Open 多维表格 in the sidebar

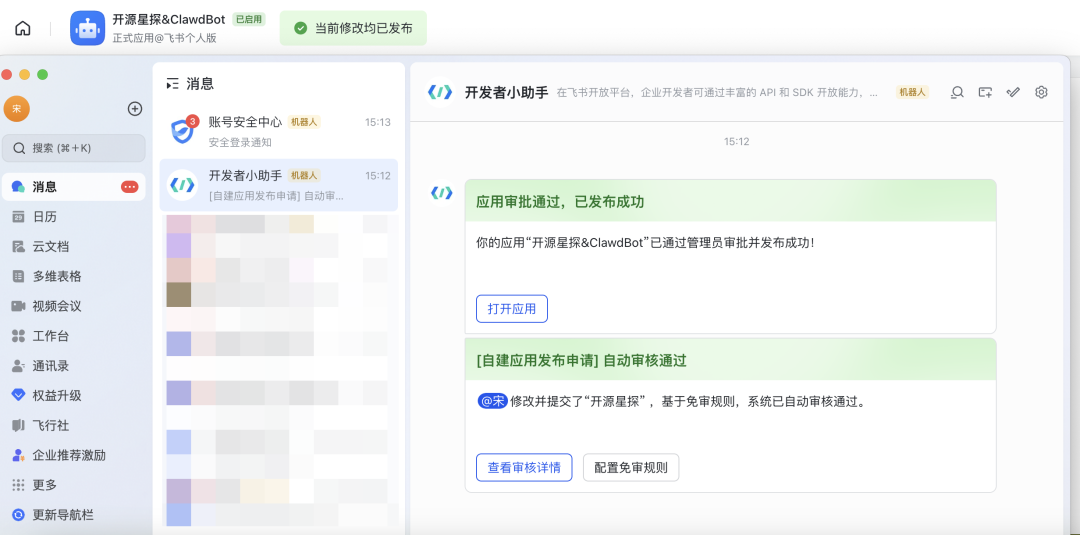click(74, 276)
